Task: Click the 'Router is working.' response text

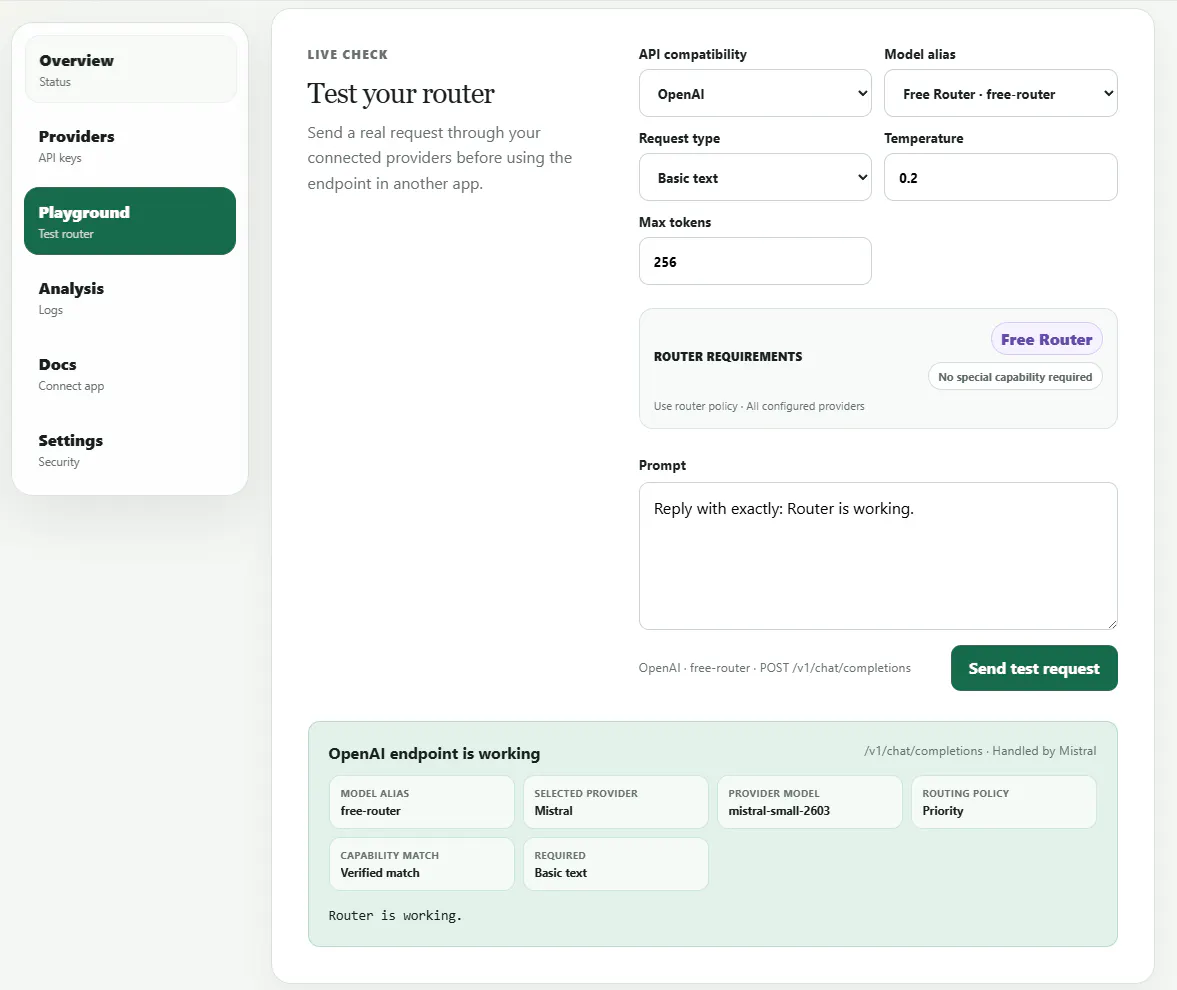Action: coord(395,916)
